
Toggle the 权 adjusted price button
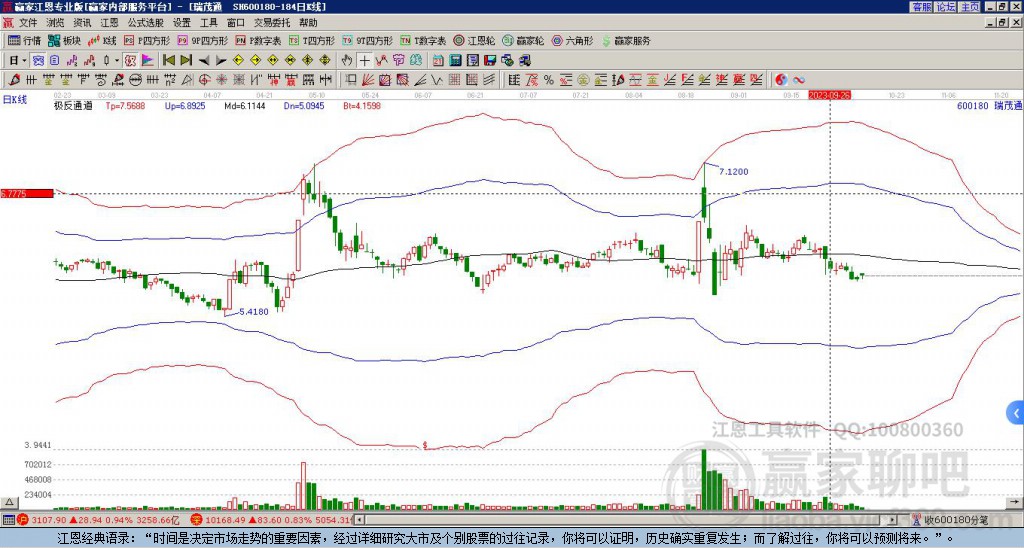tap(130, 61)
